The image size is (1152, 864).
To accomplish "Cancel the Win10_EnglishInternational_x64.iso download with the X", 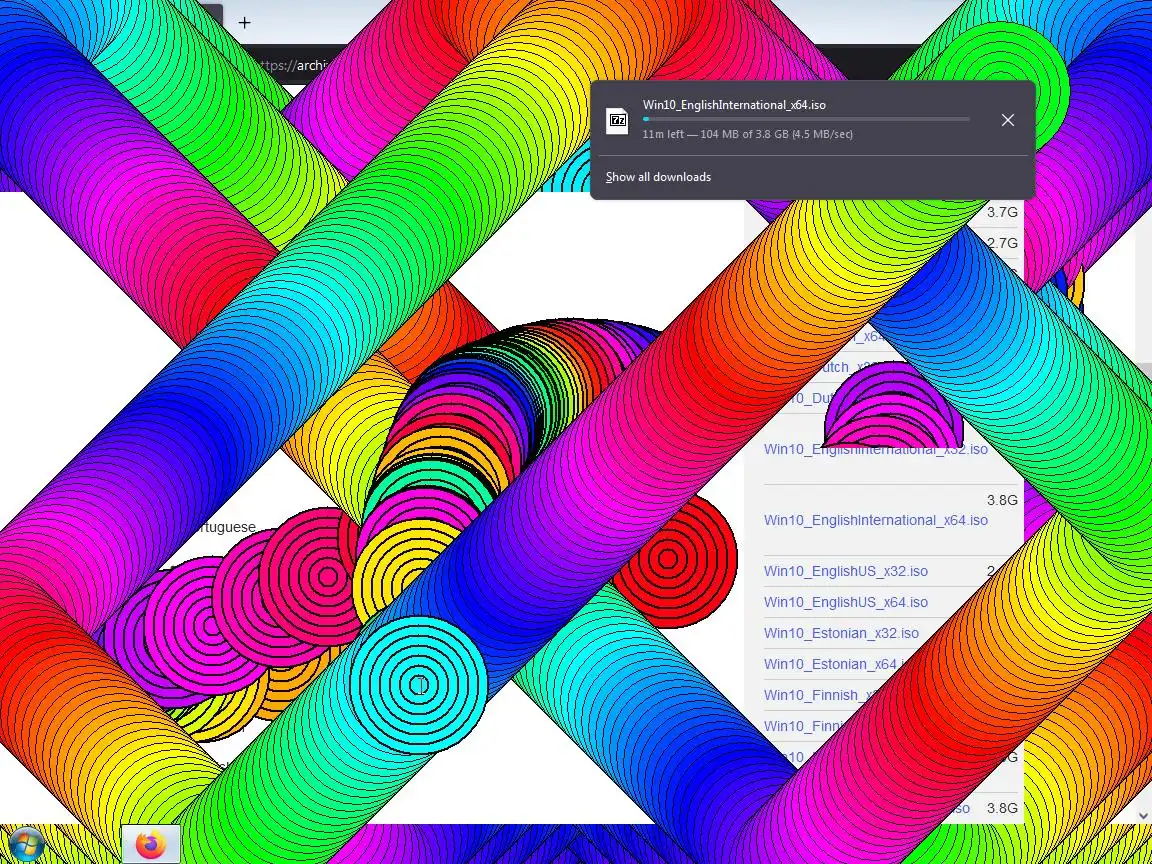I will (1007, 120).
